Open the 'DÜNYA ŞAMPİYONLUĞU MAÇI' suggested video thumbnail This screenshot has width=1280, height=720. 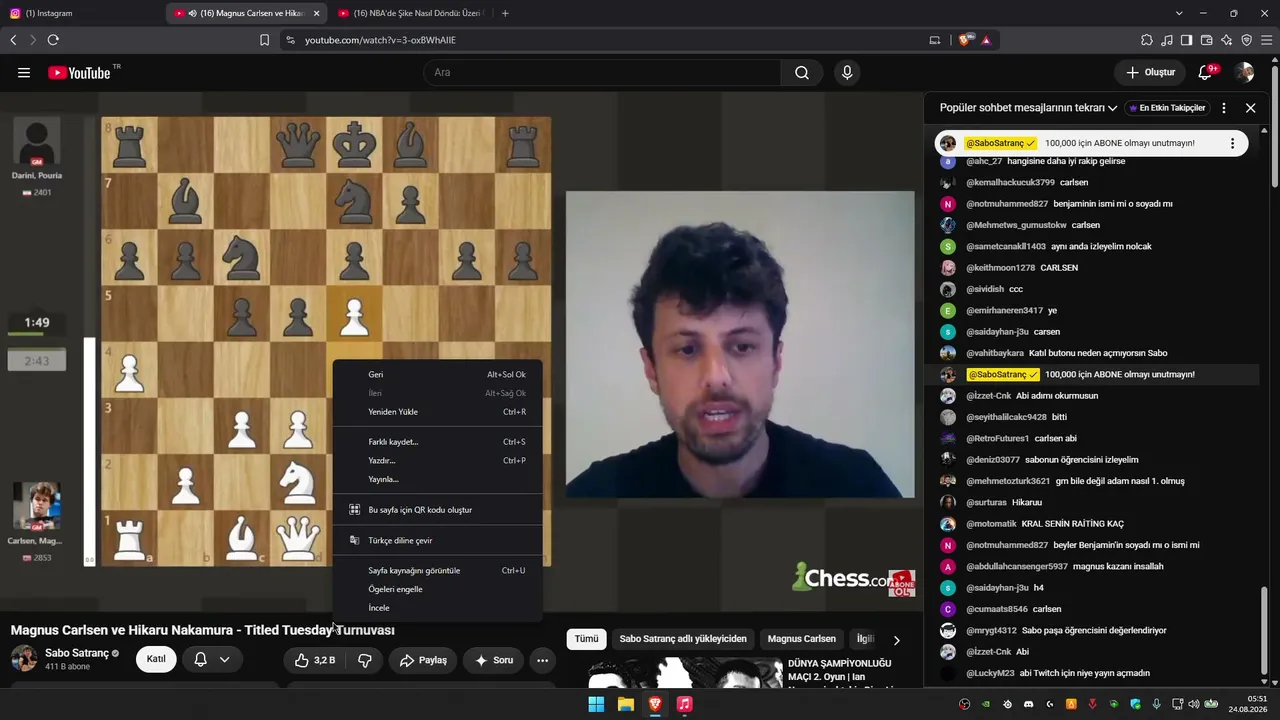tap(683, 674)
